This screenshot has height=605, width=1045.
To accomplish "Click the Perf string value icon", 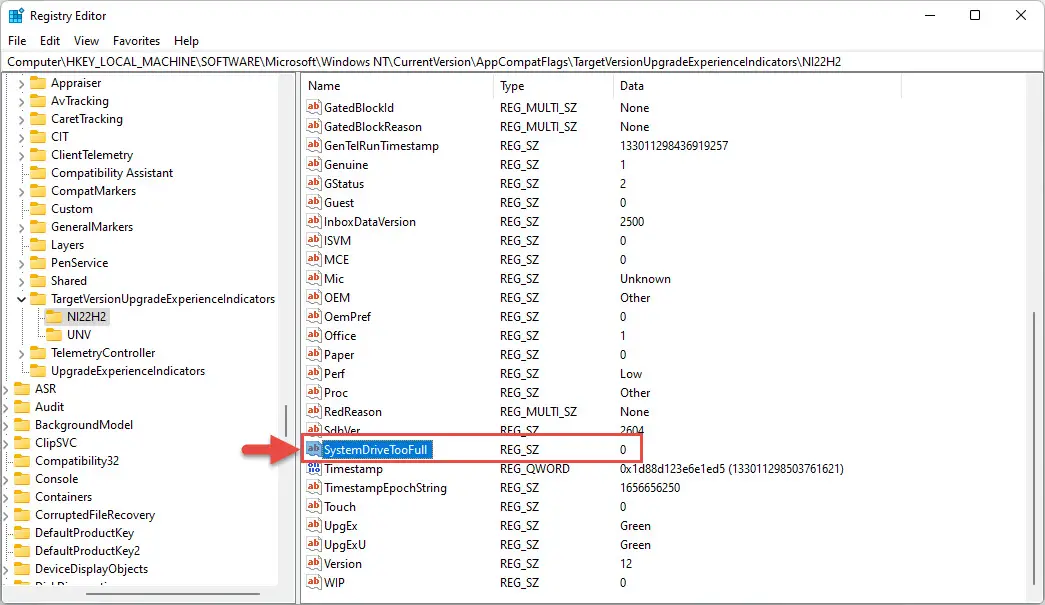I will point(314,373).
